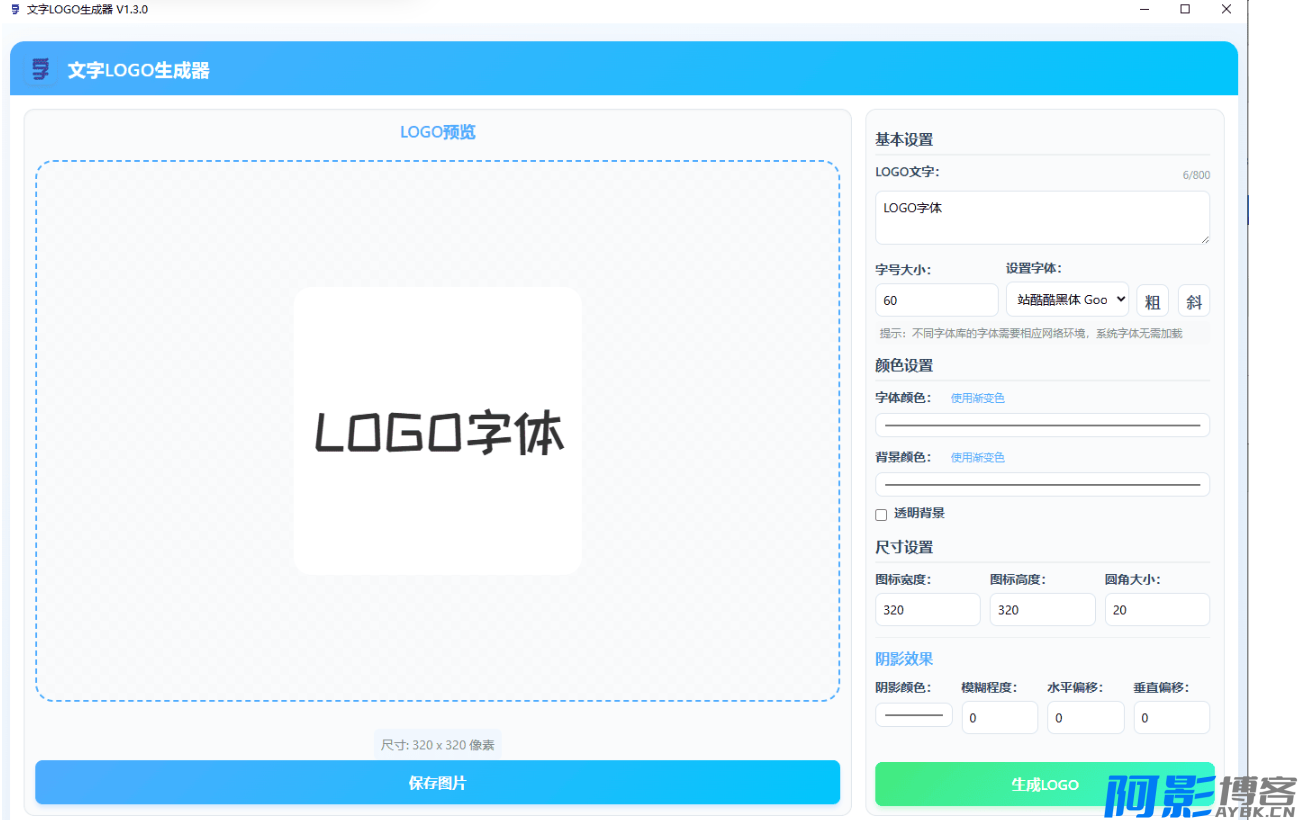Open the 阴影颜色 color swatch
Image resolution: width=1300 pixels, height=820 pixels.
[x=913, y=715]
